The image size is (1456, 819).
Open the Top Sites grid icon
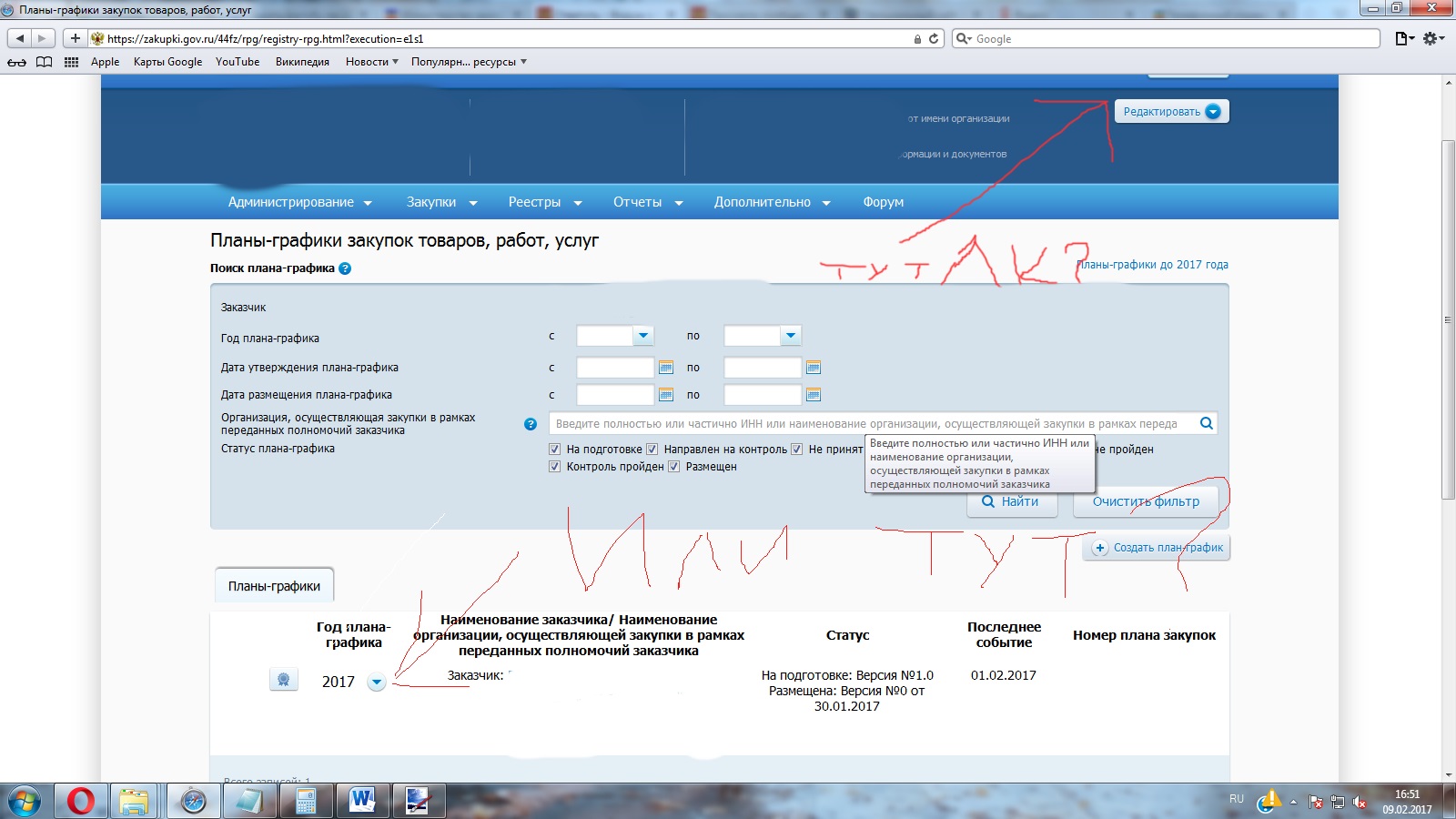point(71,62)
